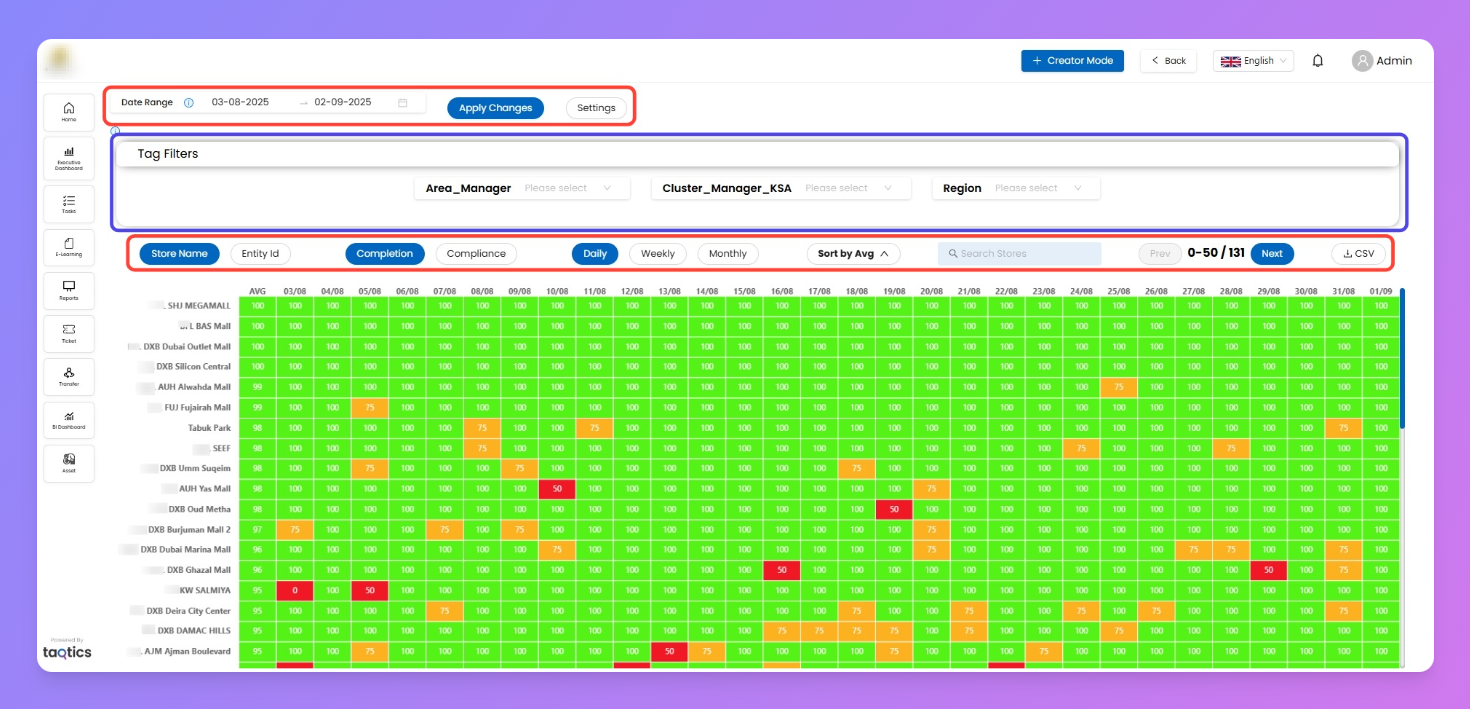Viewport: 1470px width, 709px height.
Task: Click the Date Range info icon
Action: point(188,103)
